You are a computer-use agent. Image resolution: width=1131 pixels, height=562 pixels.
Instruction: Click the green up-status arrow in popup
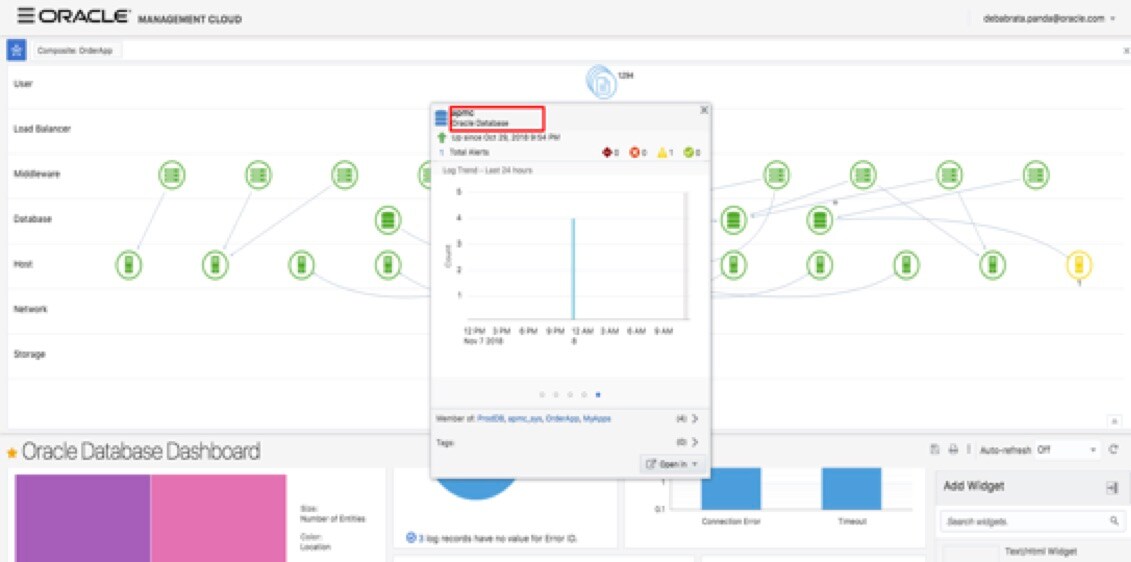(441, 136)
